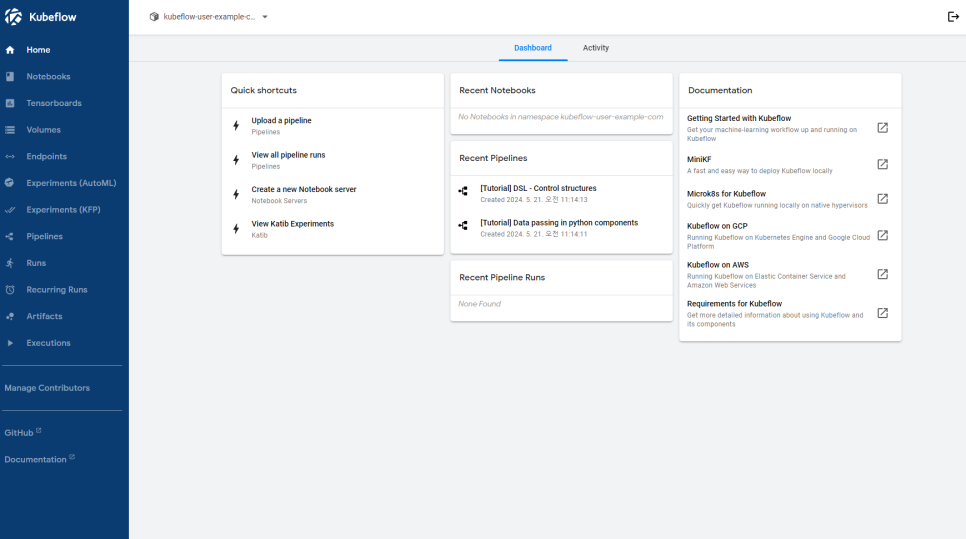966x539 pixels.
Task: Open external link icon for Requirements for Kubeflow
Action: pos(883,313)
